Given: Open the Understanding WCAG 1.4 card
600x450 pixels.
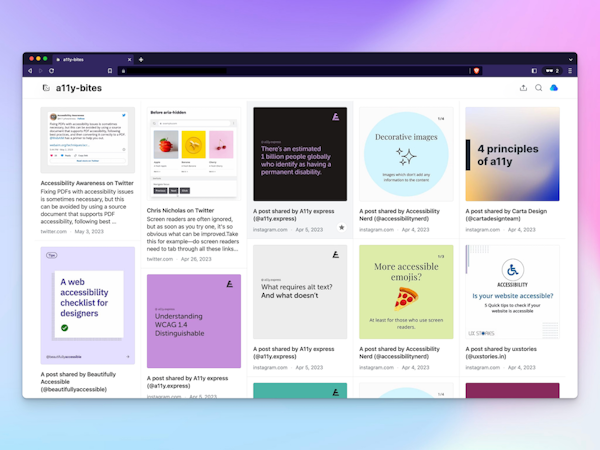Looking at the screenshot, I should pyautogui.click(x=194, y=321).
